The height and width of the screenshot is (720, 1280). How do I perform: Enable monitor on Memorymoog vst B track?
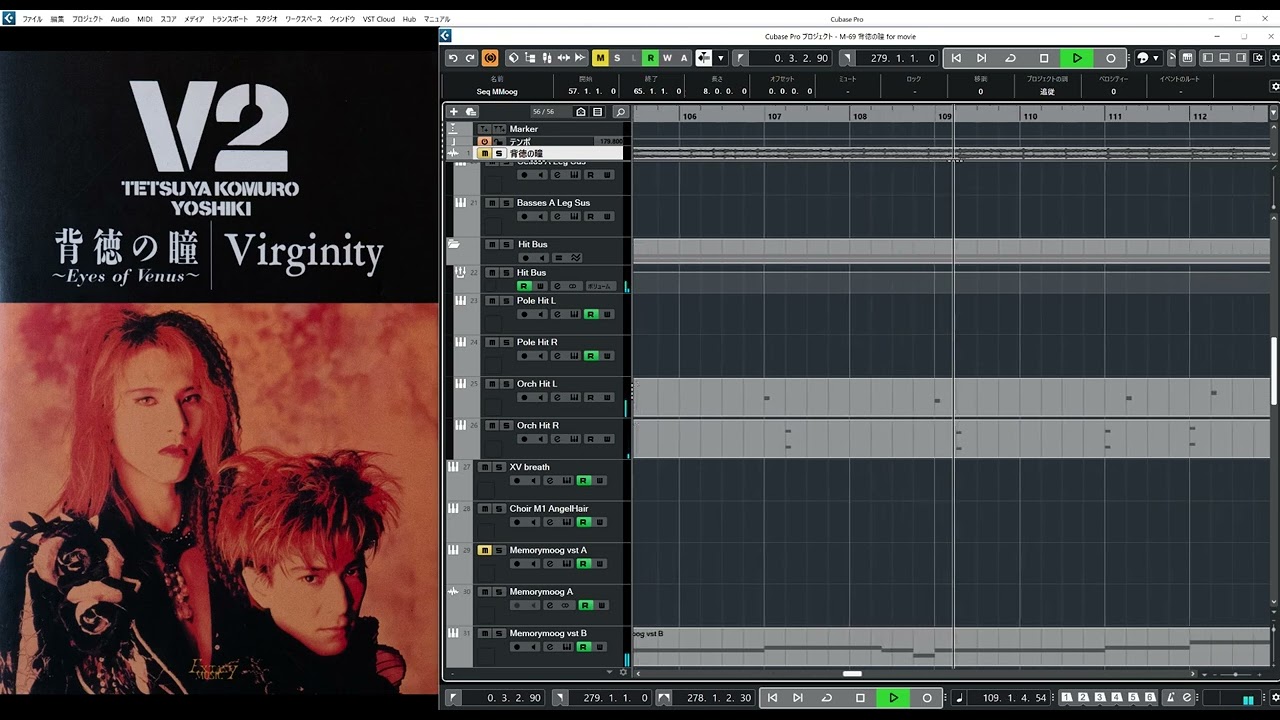click(533, 647)
